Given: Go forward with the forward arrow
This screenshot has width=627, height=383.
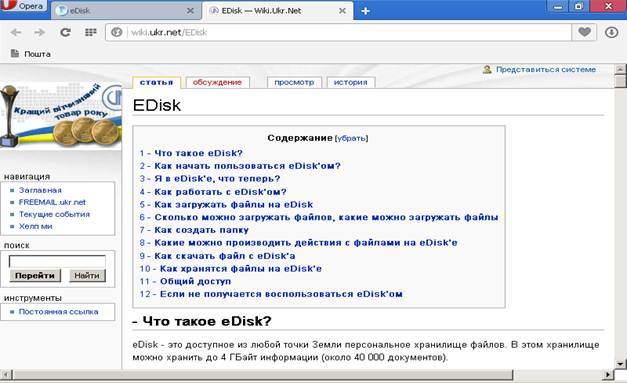Looking at the screenshot, I should point(40,32).
